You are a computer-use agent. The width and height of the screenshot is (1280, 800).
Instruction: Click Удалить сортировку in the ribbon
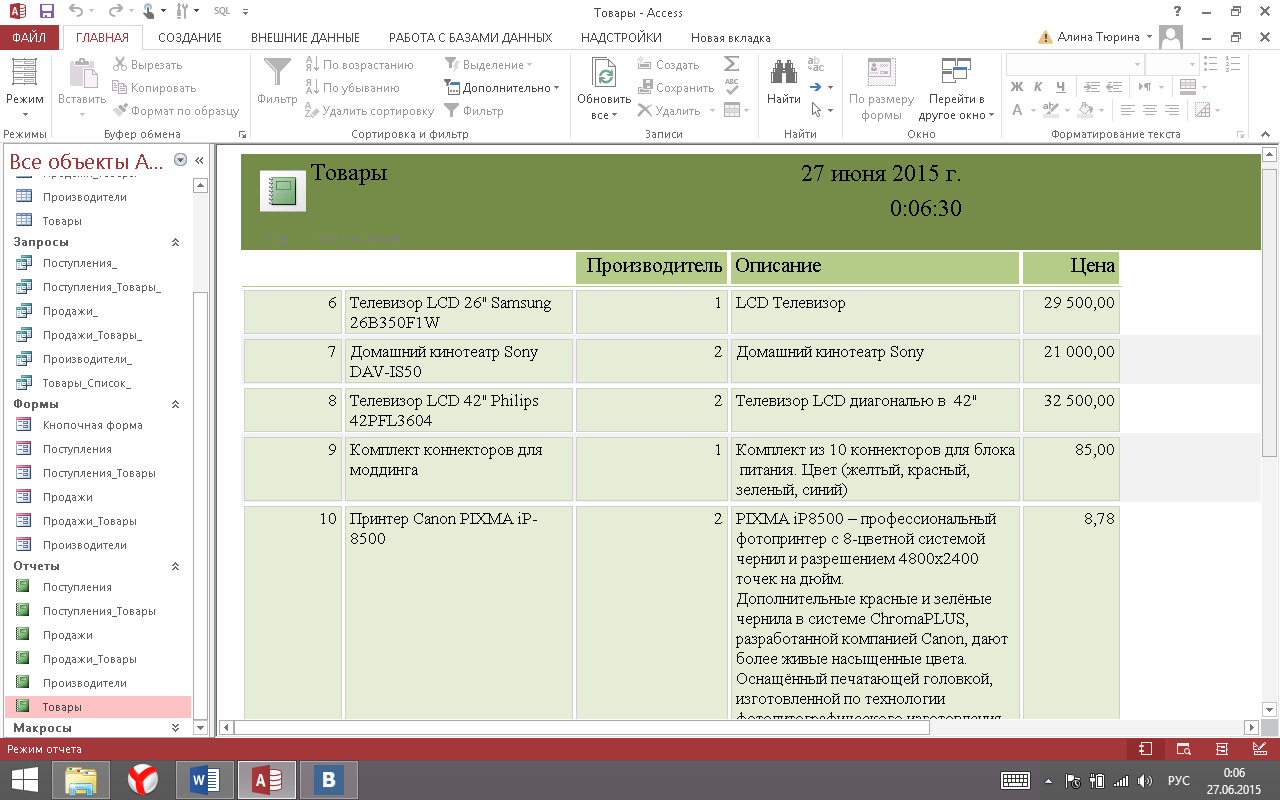tap(369, 111)
